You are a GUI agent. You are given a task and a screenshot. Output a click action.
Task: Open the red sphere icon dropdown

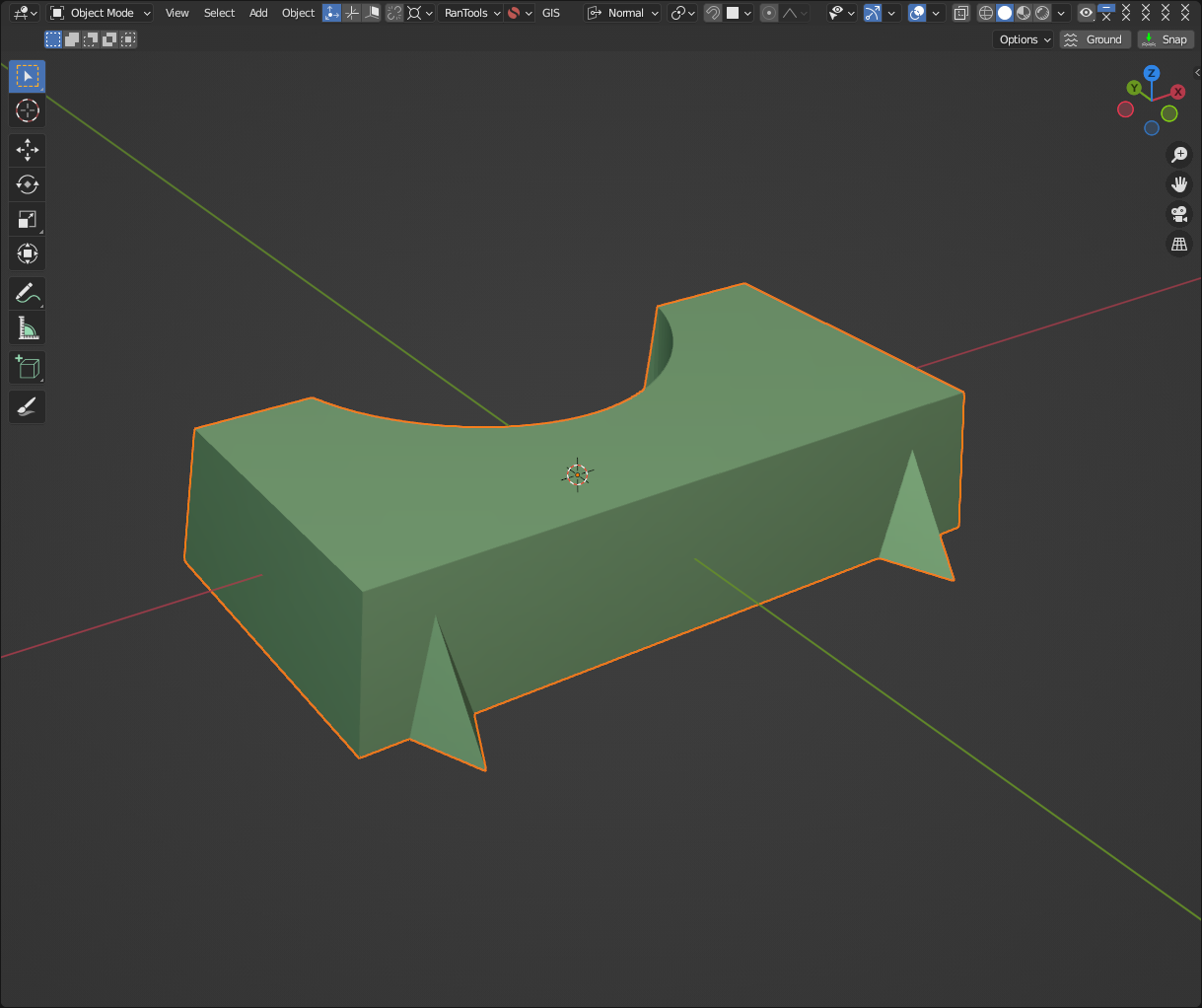(521, 13)
